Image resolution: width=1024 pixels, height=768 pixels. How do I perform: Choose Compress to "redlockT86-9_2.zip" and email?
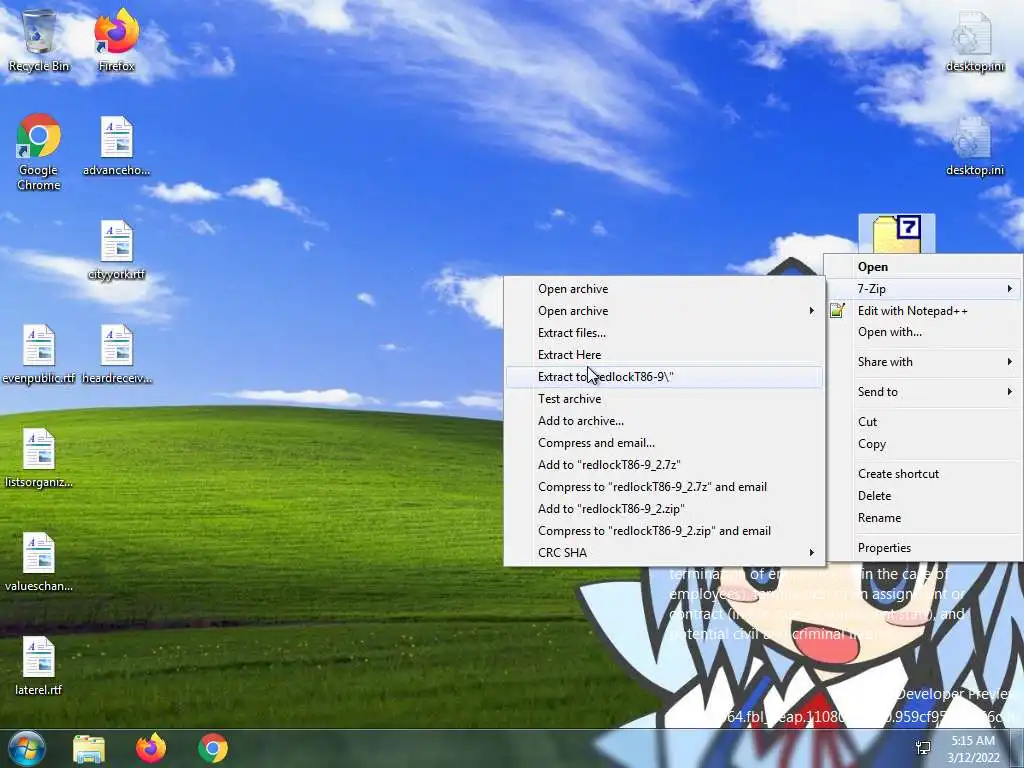[664, 531]
